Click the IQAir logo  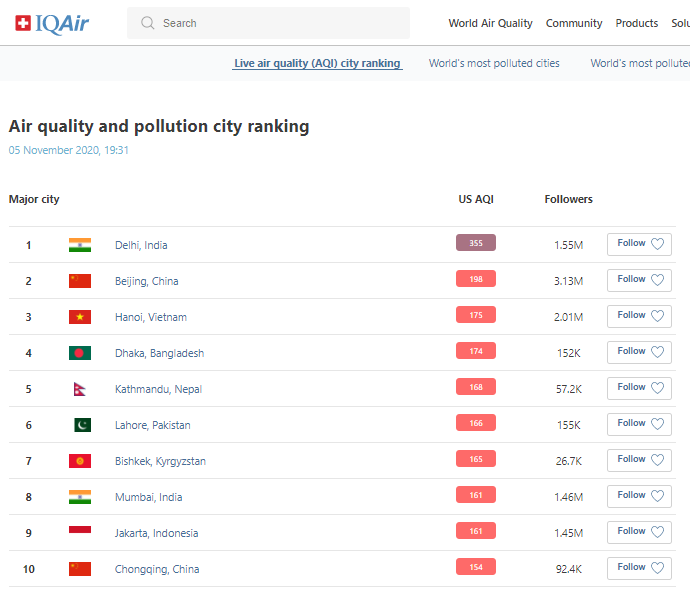[52, 23]
